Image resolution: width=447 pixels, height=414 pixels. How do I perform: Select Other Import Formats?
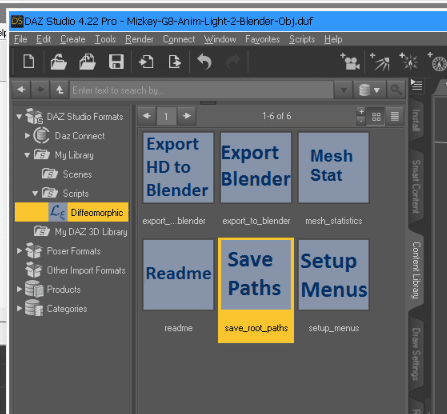86,270
